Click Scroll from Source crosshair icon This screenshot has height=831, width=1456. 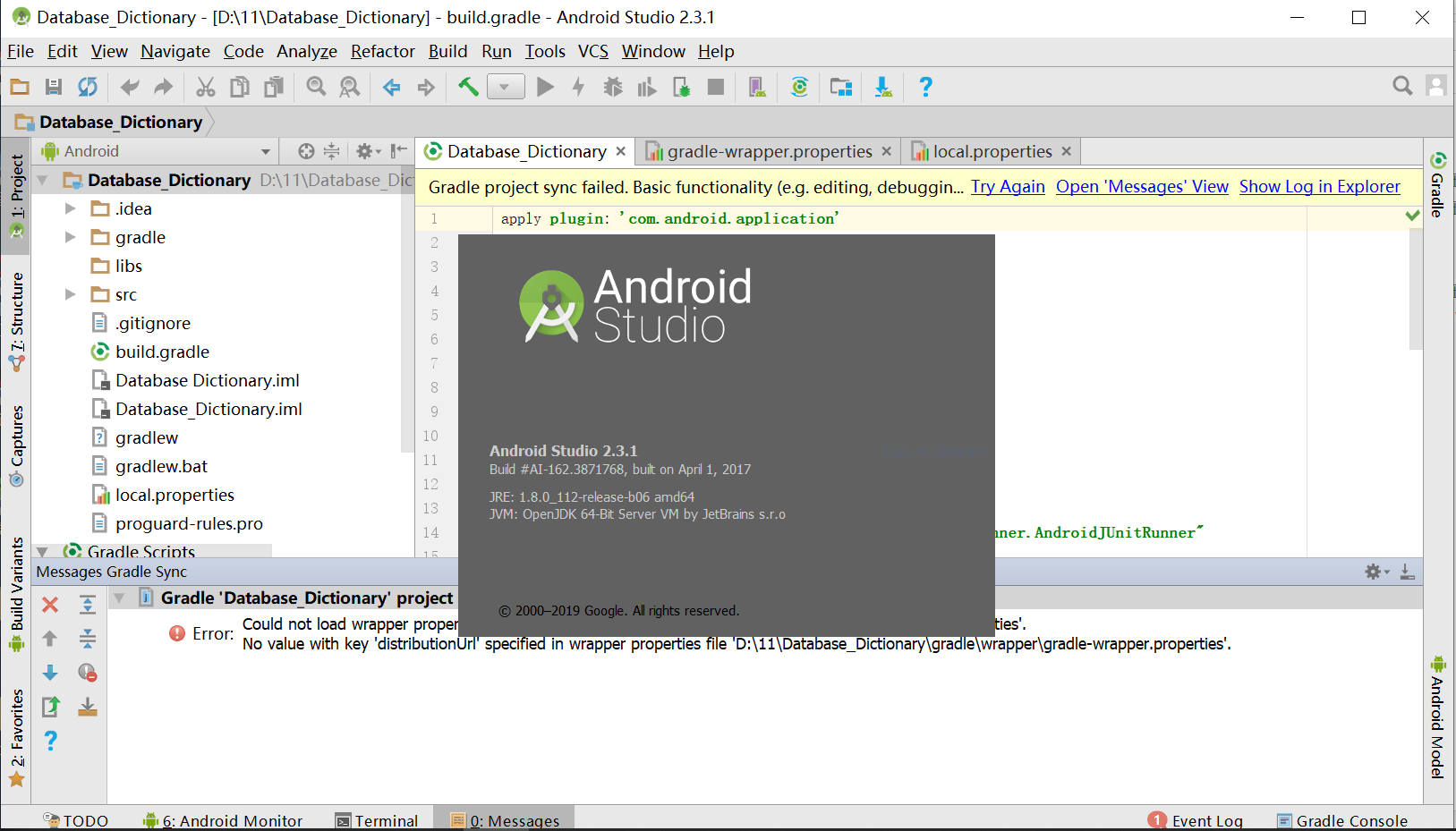(306, 151)
